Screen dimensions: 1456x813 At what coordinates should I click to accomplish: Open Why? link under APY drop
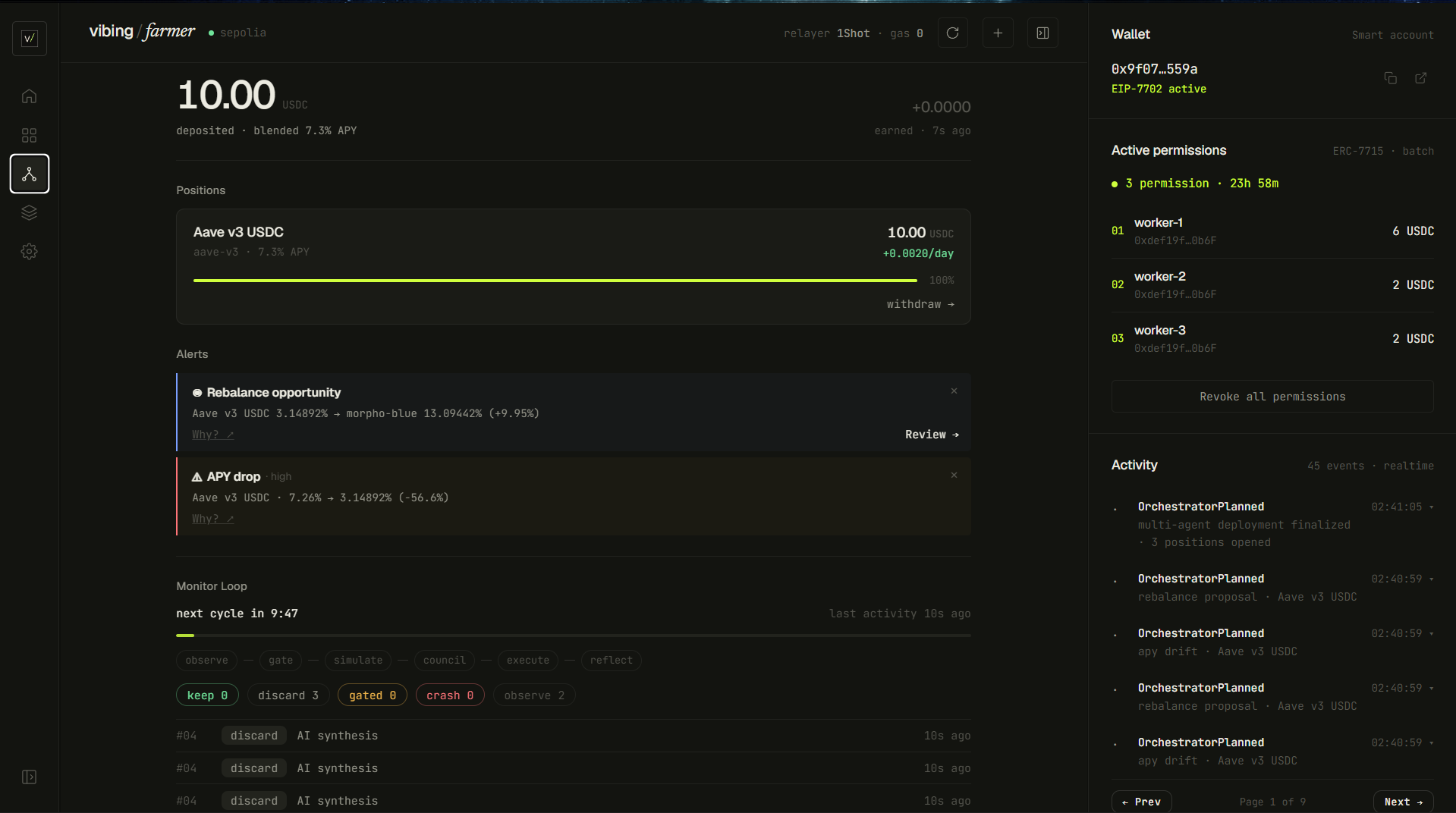pos(213,519)
